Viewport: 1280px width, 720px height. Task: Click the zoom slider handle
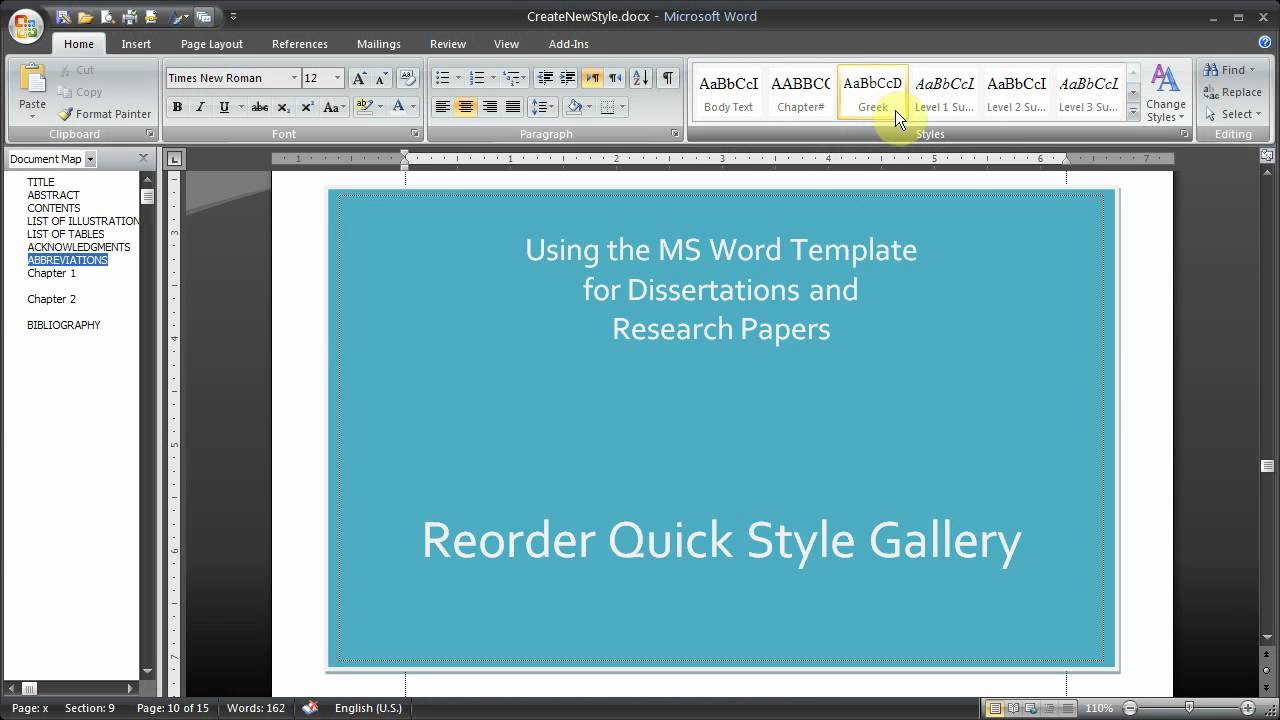pos(1189,708)
